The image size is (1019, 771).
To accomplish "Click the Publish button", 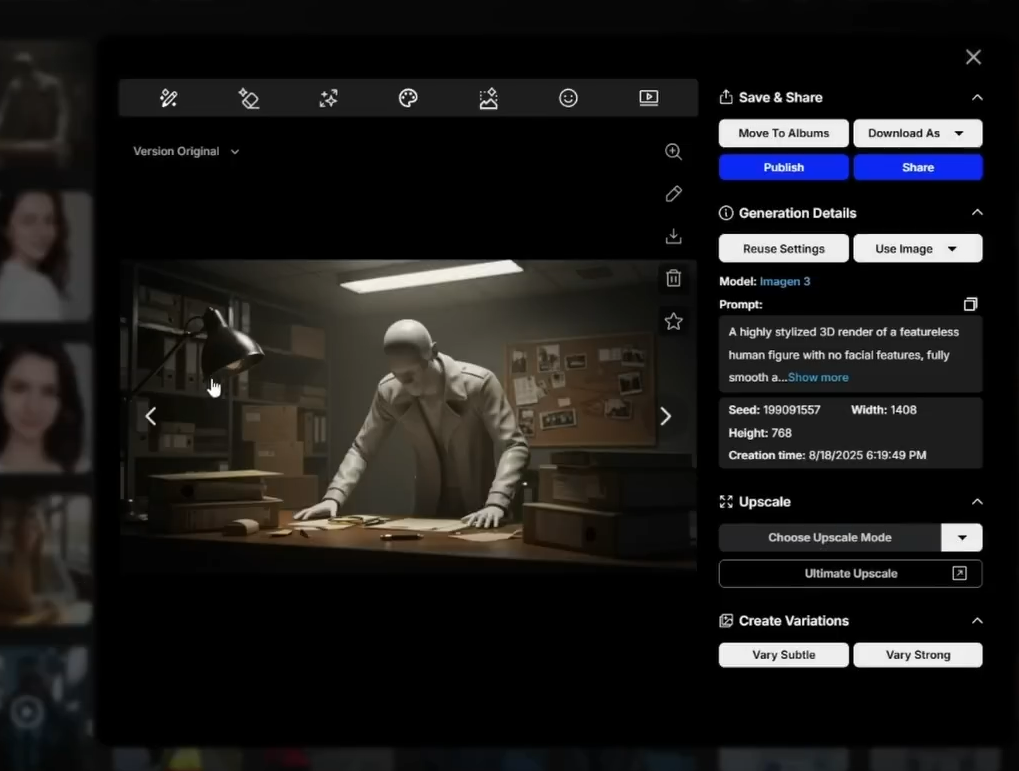I will tap(783, 168).
